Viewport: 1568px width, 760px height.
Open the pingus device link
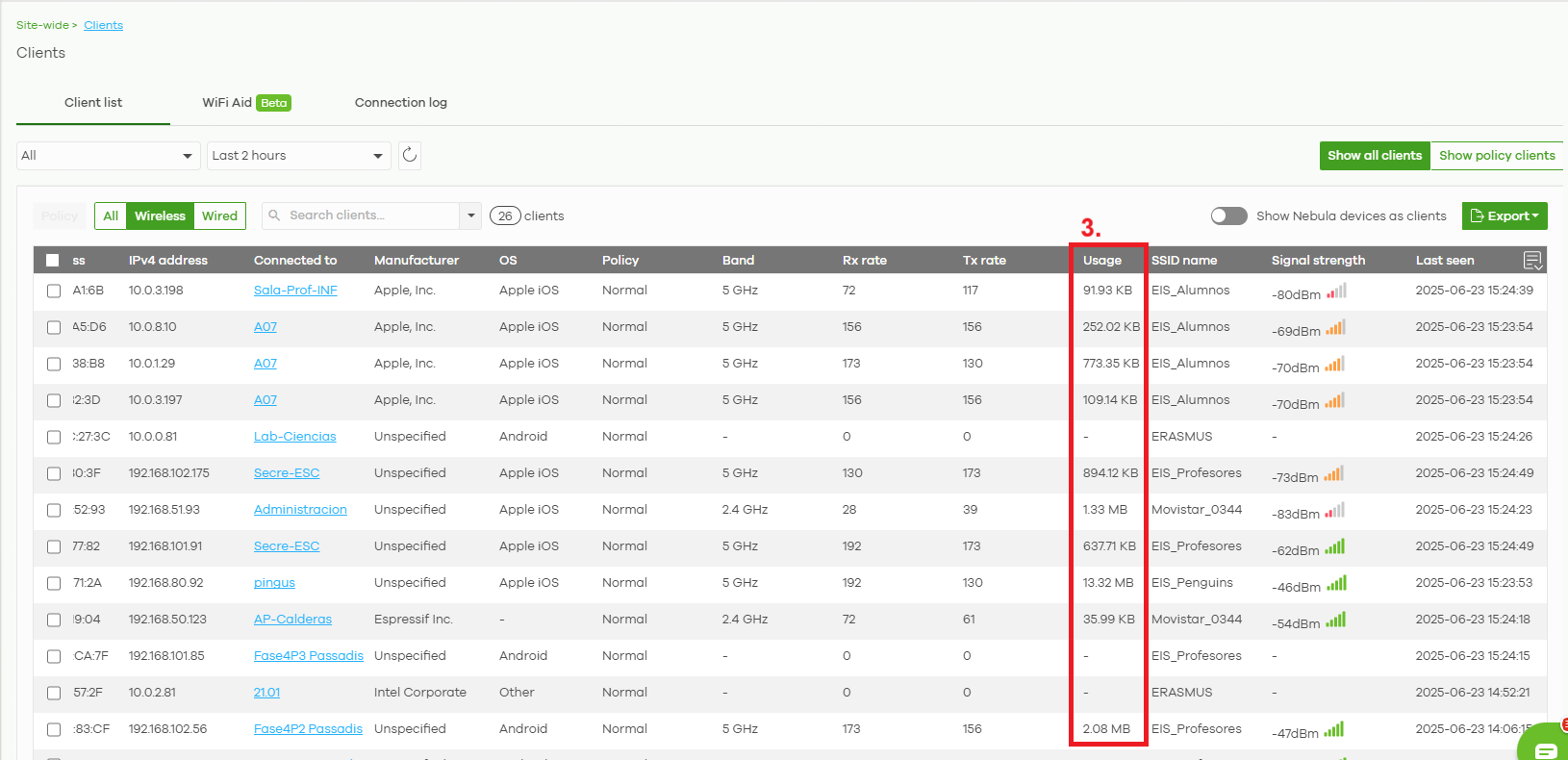(x=274, y=582)
